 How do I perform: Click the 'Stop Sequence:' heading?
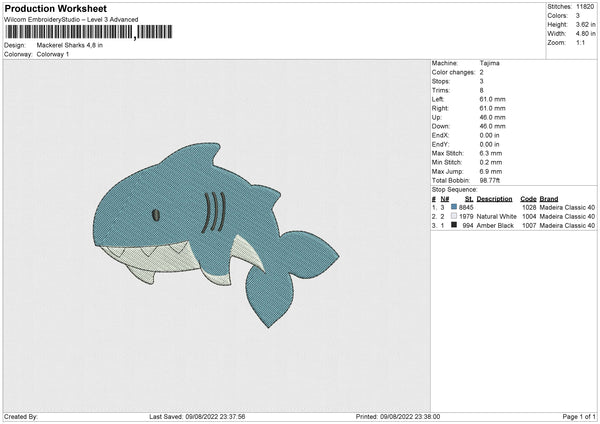[x=455, y=190]
